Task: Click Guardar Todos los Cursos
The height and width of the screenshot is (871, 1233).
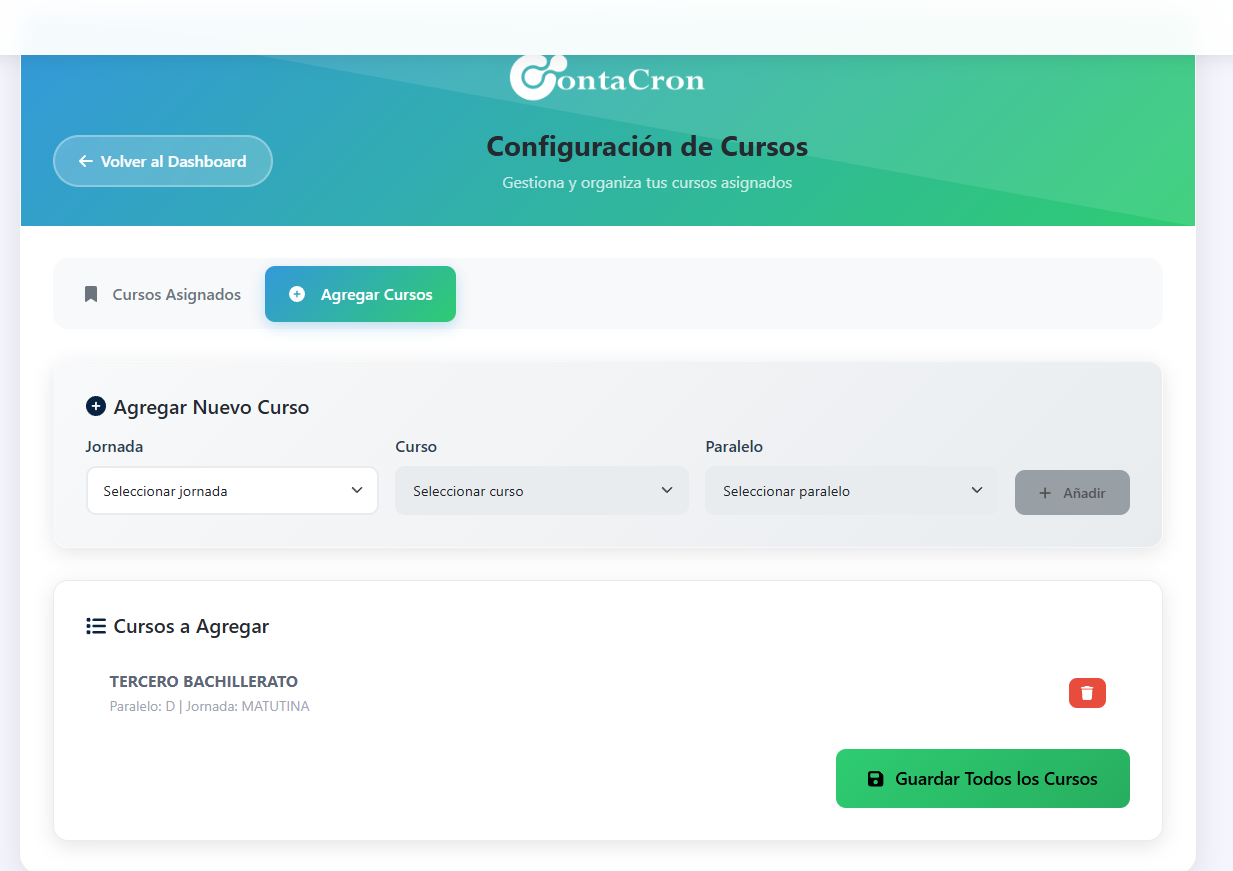Action: pyautogui.click(x=982, y=778)
